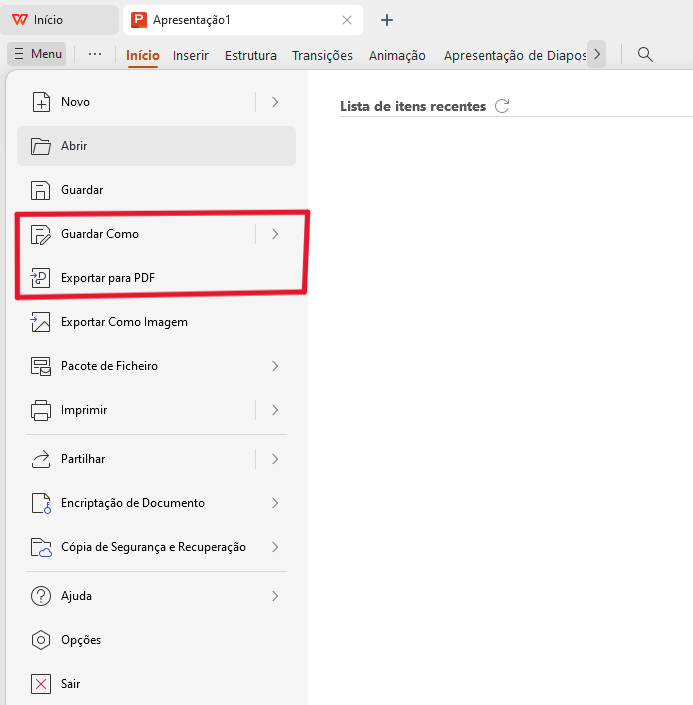The height and width of the screenshot is (705, 693).
Task: Click the Exportar Como Imagem icon
Action: pos(40,322)
